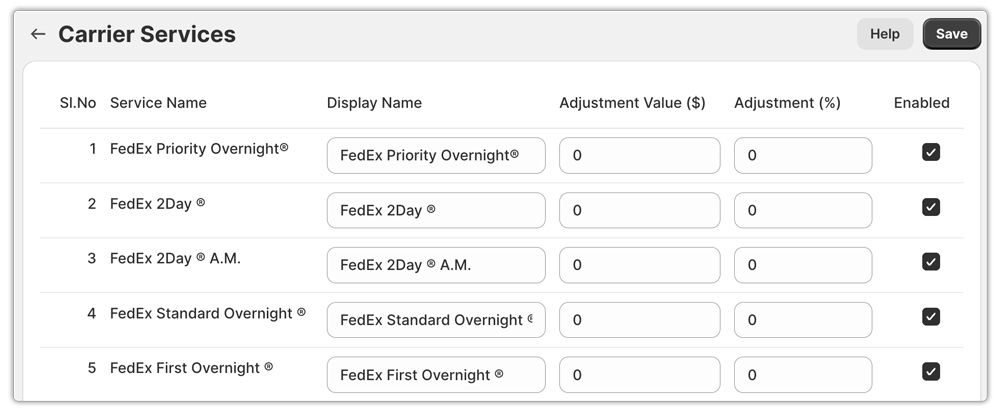Toggle FedEx First Overnight Enabled checkbox
The width and height of the screenshot is (1000, 412).
tap(930, 371)
